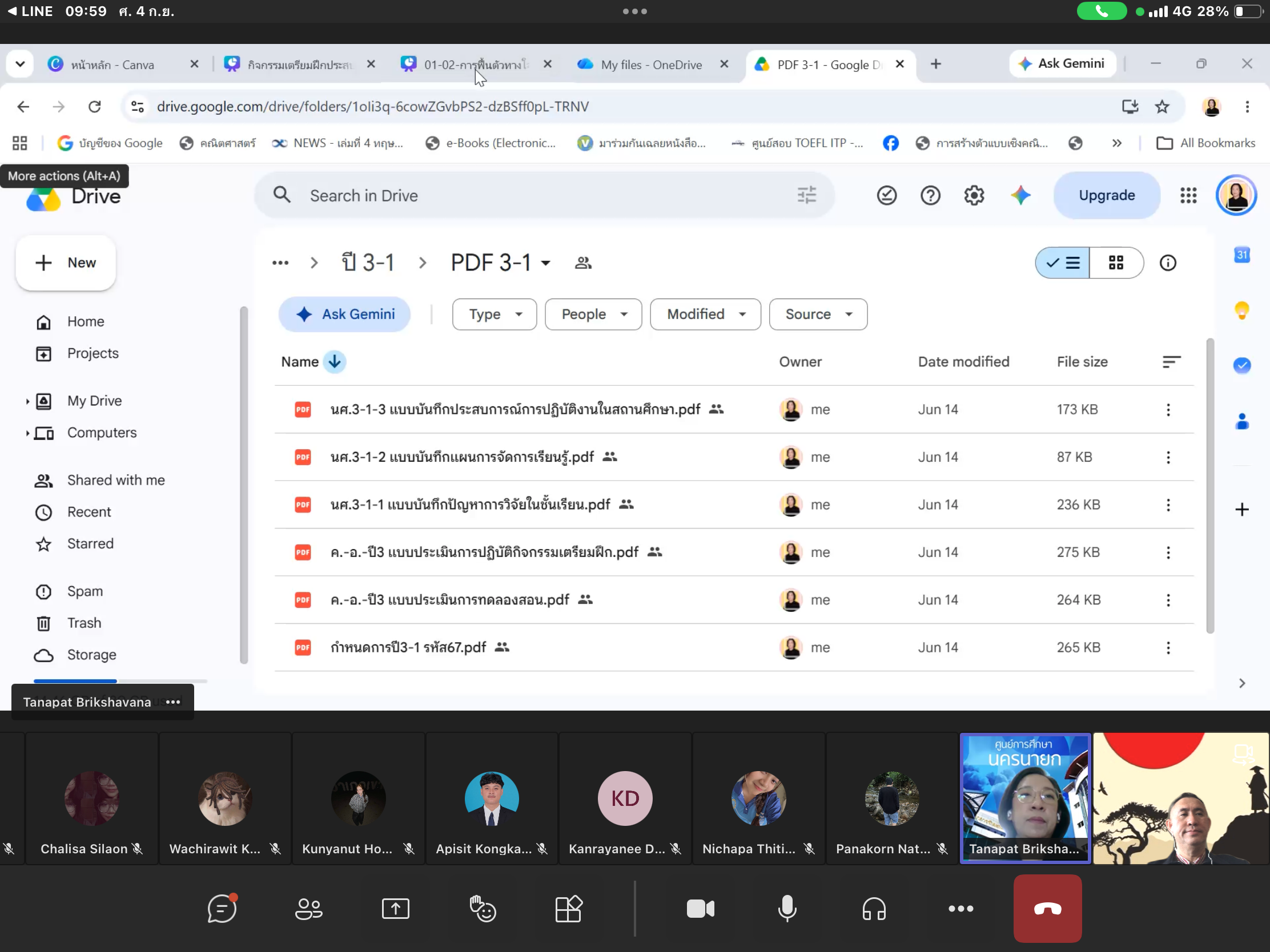Open call chat with notification dot
1270x952 pixels.
222,908
